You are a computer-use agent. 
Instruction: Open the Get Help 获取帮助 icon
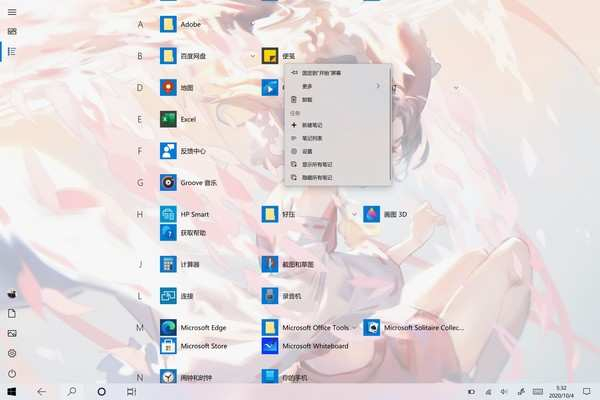[168, 233]
